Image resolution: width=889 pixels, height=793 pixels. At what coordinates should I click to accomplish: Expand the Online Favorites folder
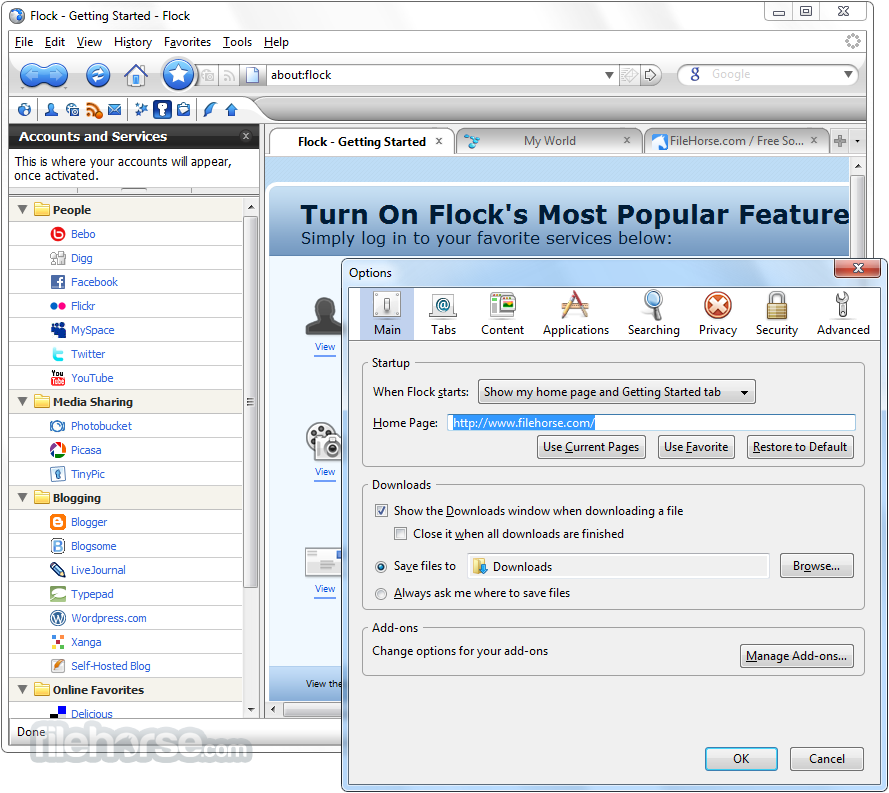tap(22, 689)
